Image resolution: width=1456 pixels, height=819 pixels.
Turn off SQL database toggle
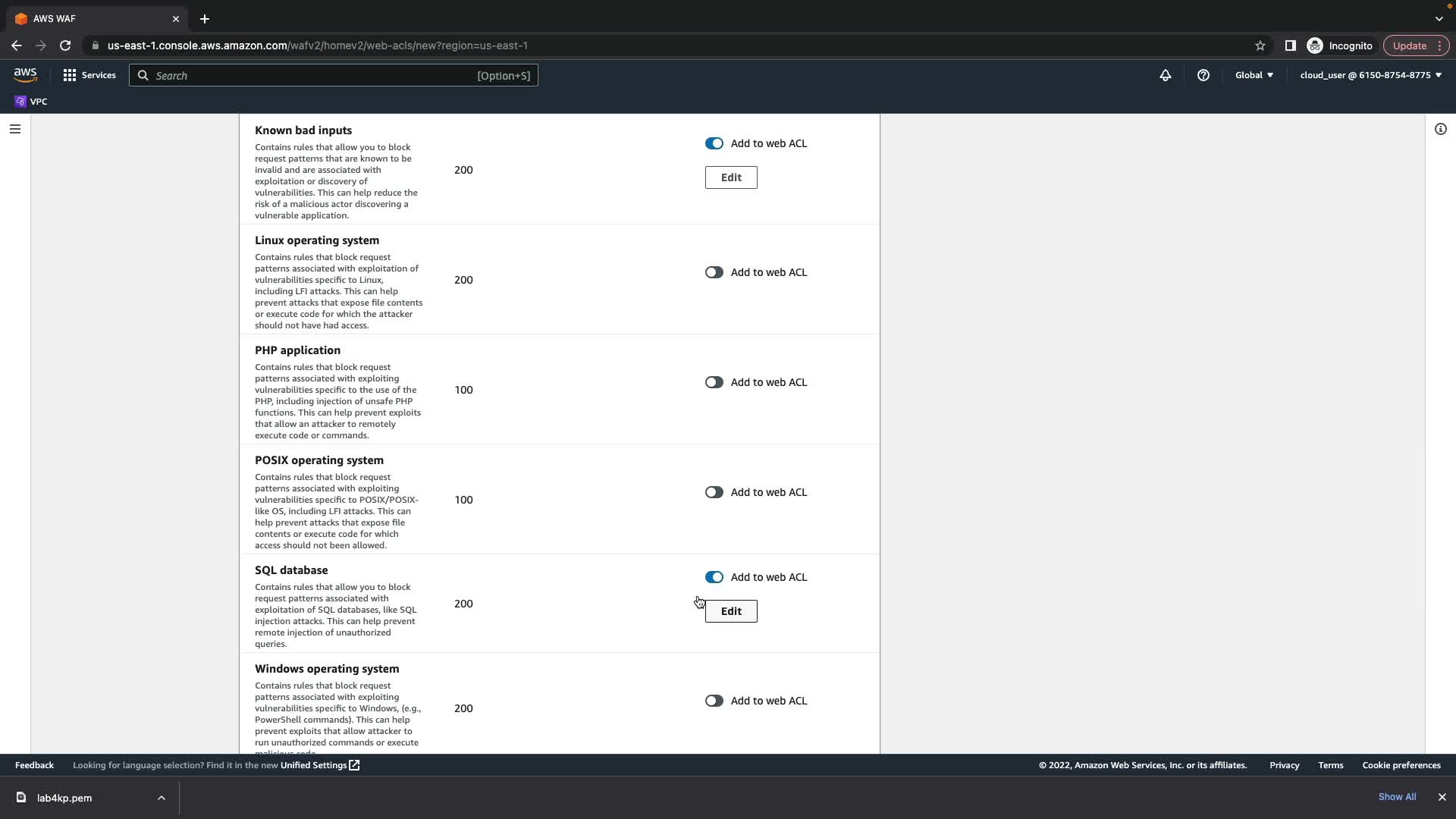point(714,577)
